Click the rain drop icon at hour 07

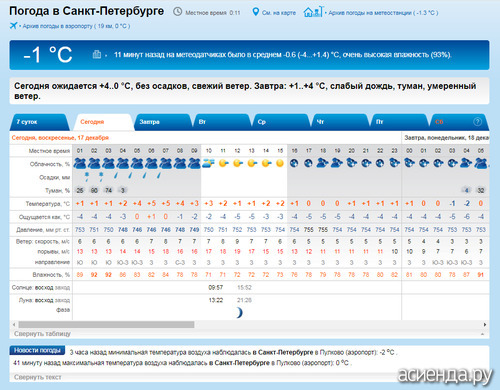(x=159, y=175)
